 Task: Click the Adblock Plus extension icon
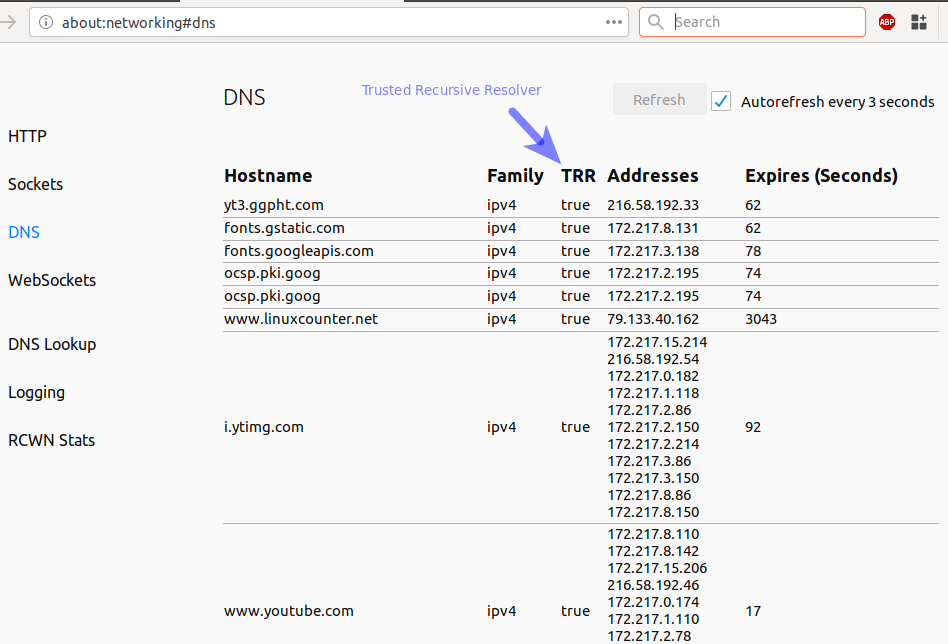pos(887,22)
